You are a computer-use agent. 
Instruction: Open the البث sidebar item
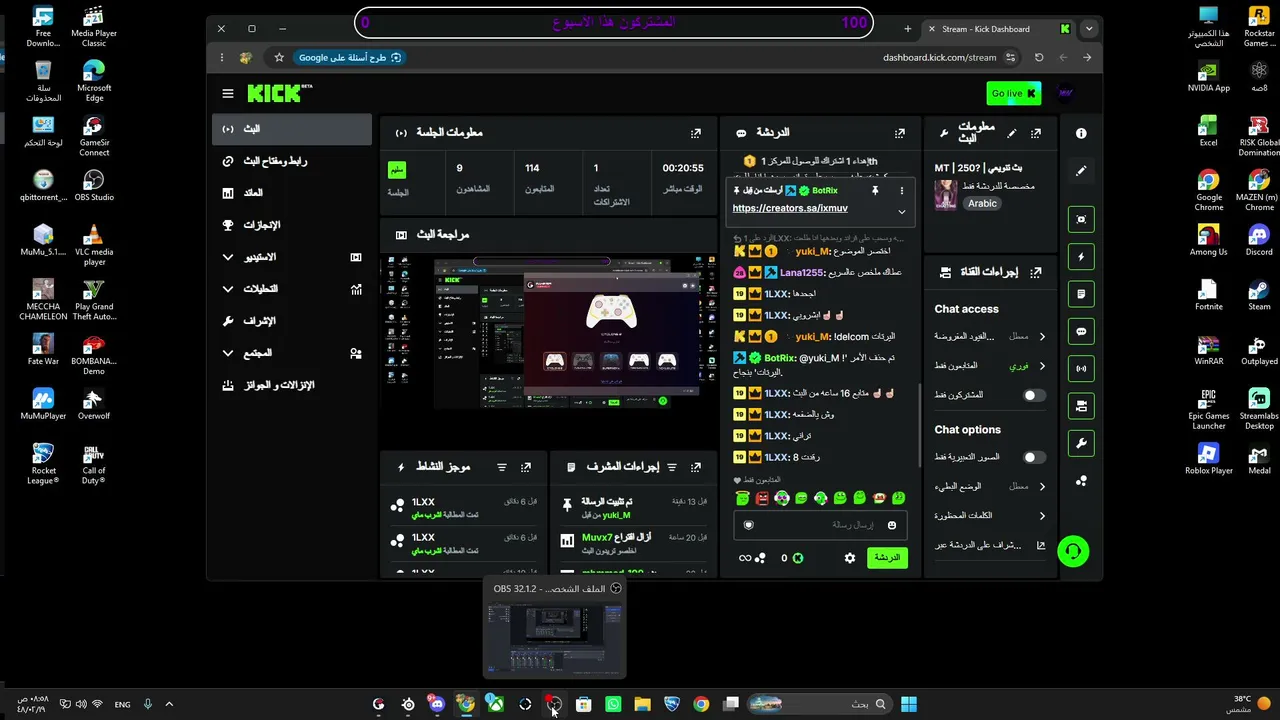pyautogui.click(x=292, y=129)
